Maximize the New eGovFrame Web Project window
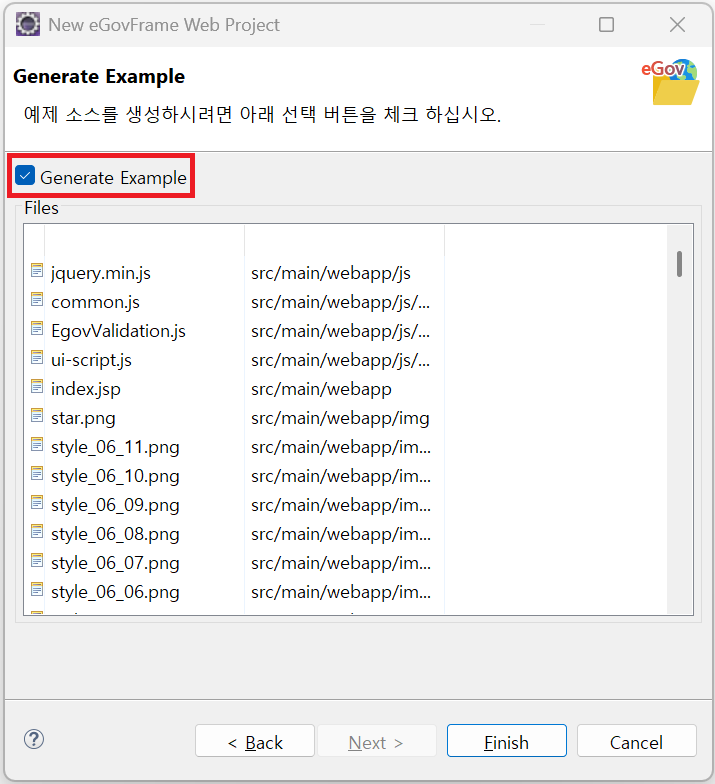 point(606,24)
